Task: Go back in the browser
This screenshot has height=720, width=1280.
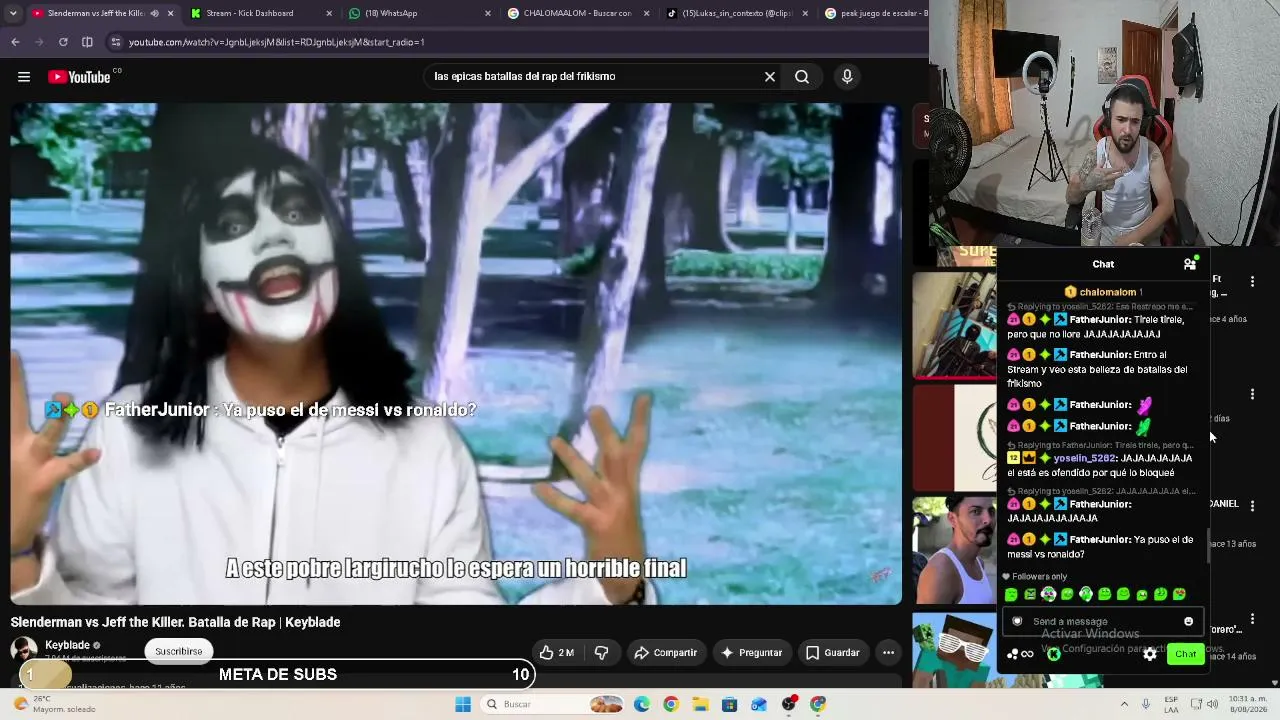Action: tap(15, 42)
